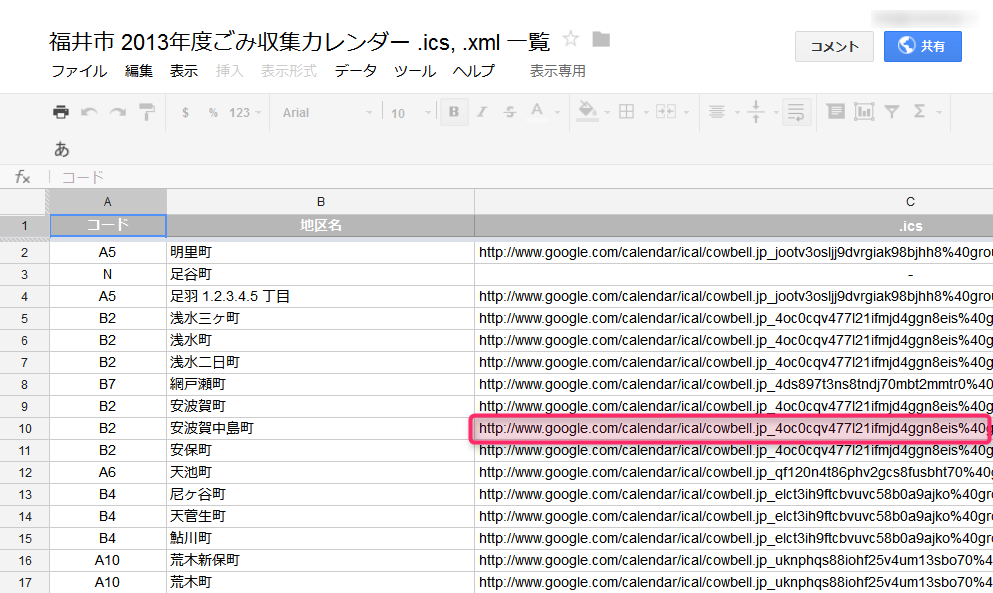Open the 編集 menu
Image resolution: width=993 pixels, height=593 pixels.
[x=139, y=71]
